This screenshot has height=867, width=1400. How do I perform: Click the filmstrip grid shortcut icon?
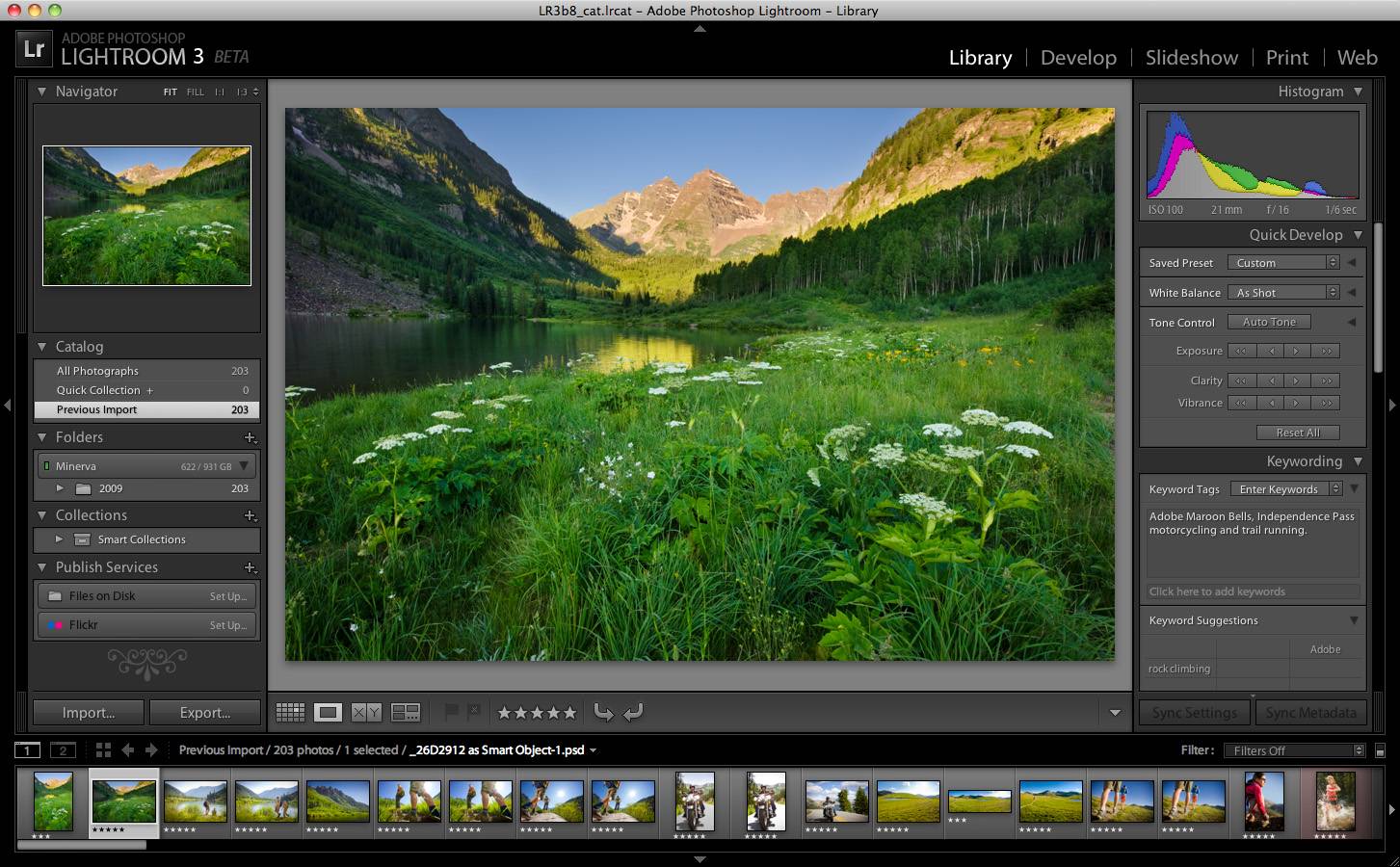[x=103, y=750]
